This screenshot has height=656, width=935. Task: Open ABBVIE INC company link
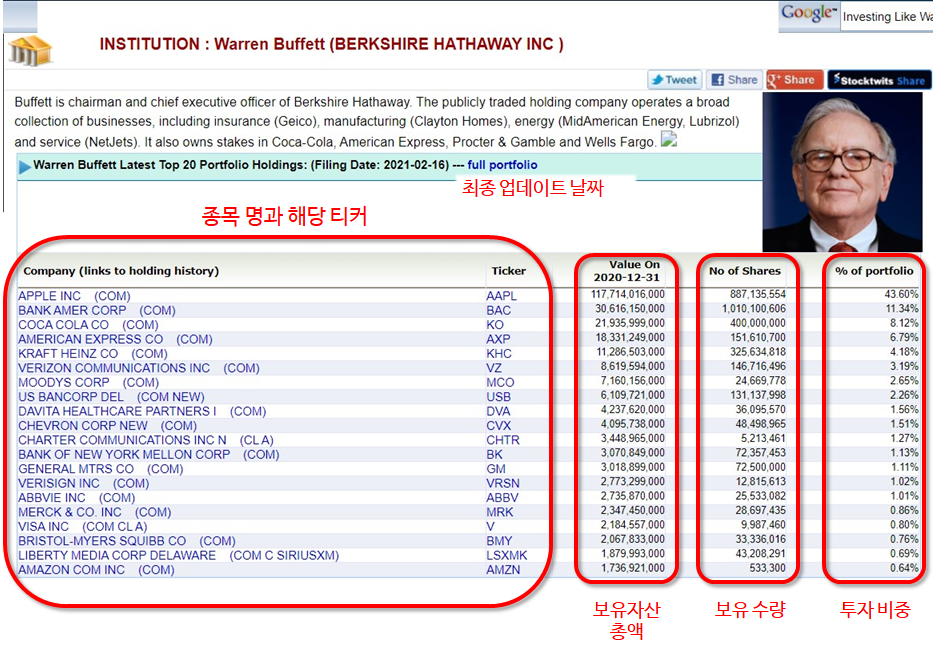pyautogui.click(x=76, y=498)
